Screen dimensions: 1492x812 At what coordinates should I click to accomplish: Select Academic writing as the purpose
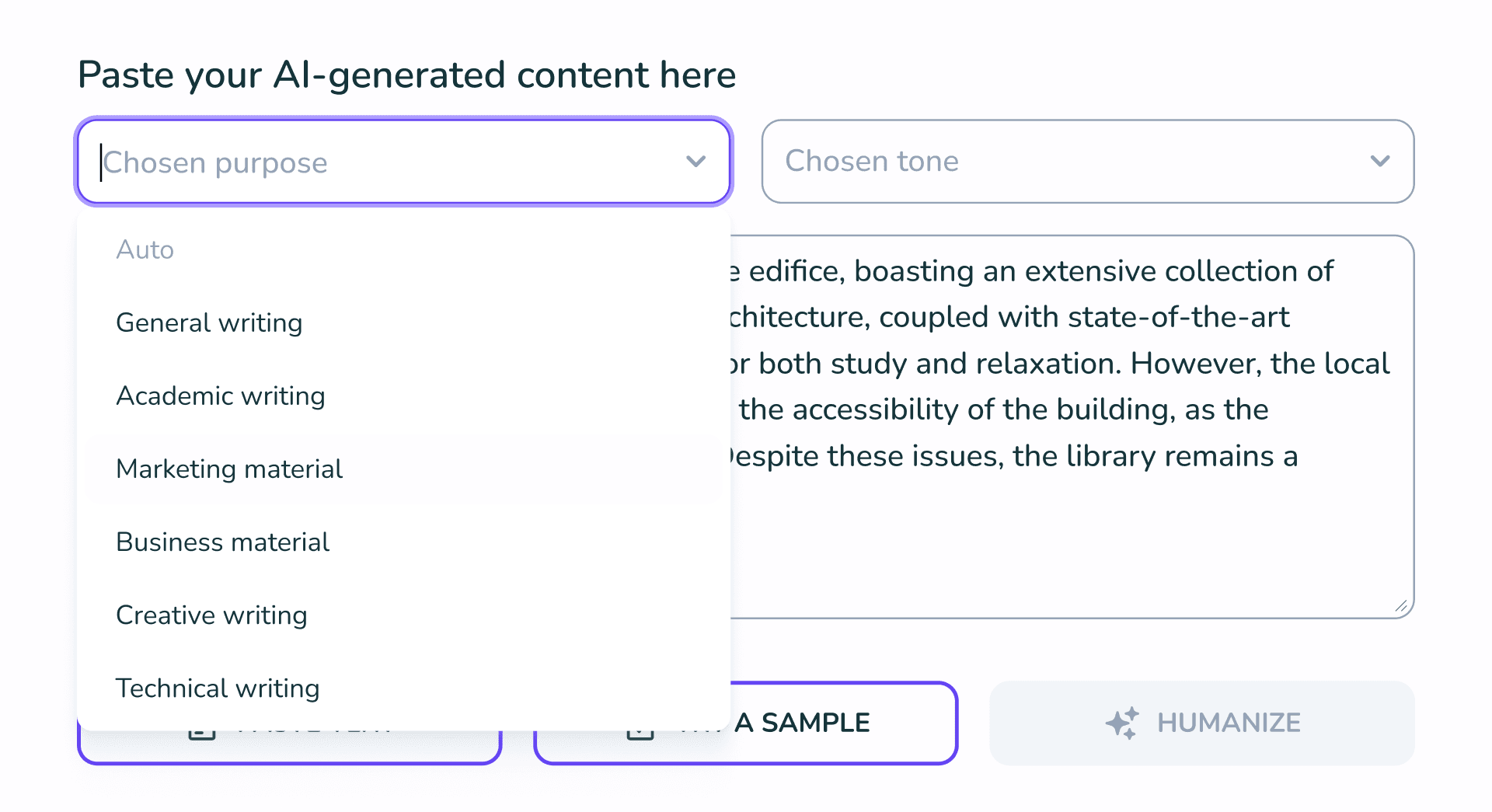click(x=221, y=396)
